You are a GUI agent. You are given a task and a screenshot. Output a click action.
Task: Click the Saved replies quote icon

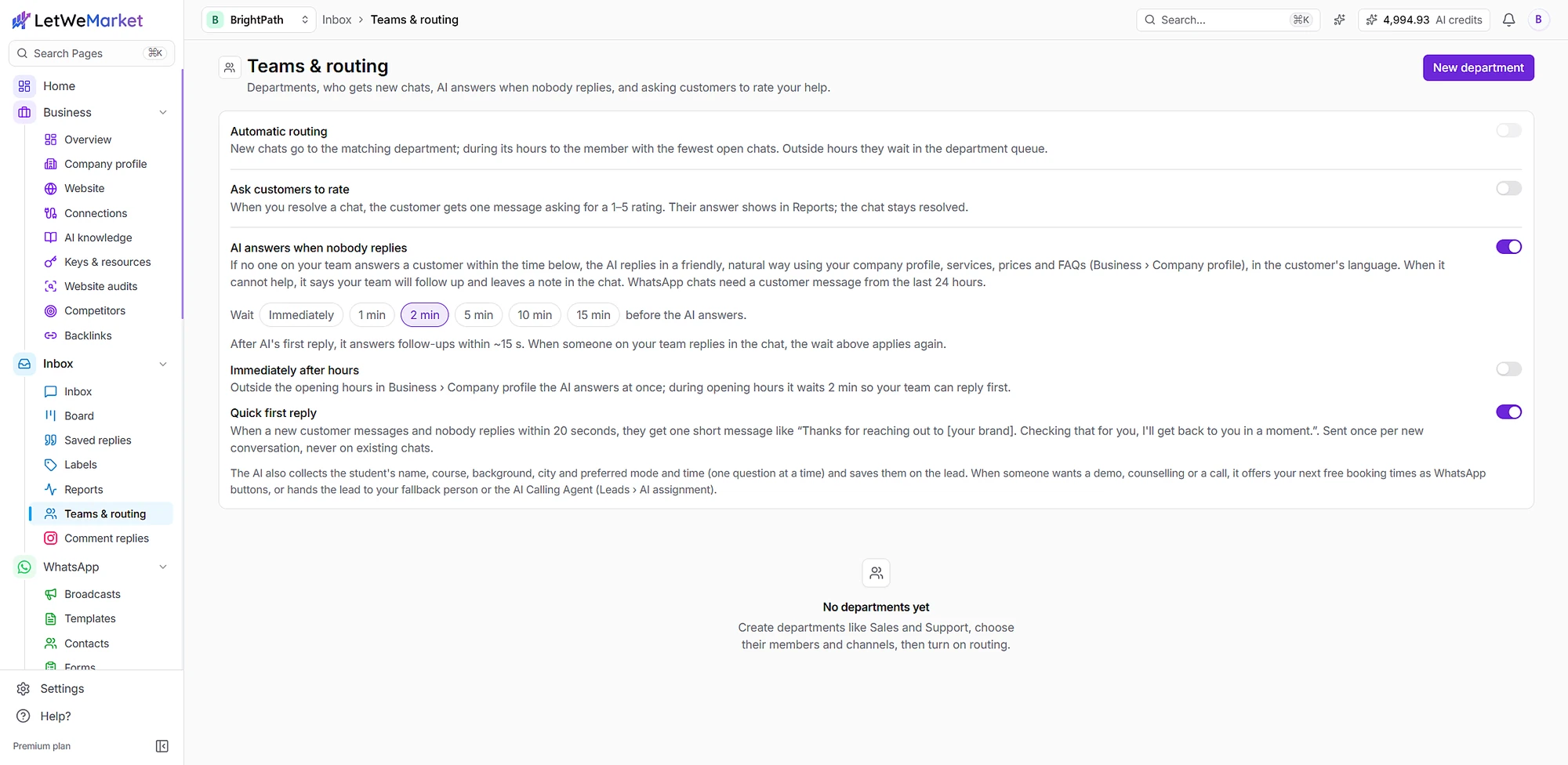point(51,441)
